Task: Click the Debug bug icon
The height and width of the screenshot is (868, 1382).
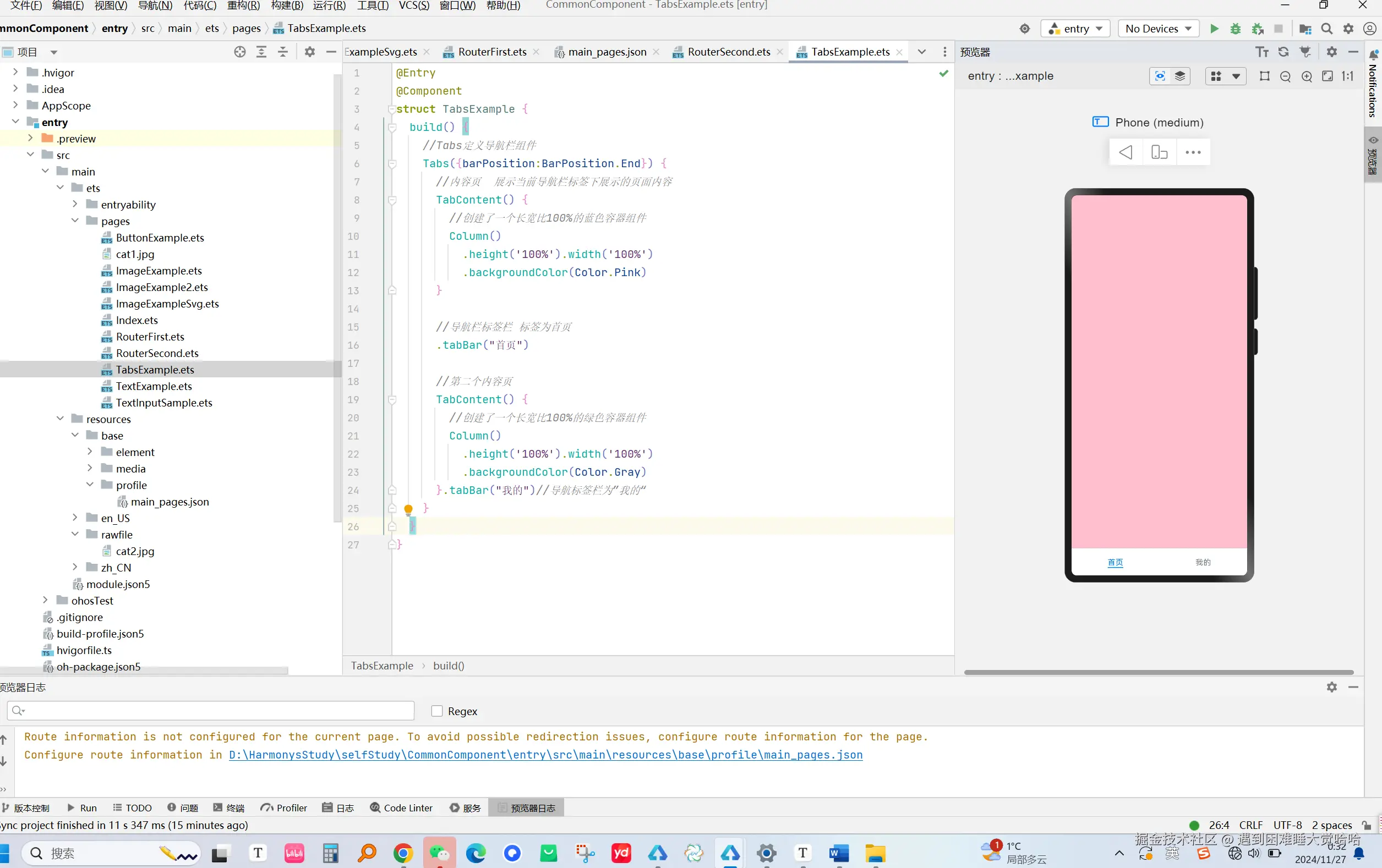Action: pyautogui.click(x=1235, y=29)
